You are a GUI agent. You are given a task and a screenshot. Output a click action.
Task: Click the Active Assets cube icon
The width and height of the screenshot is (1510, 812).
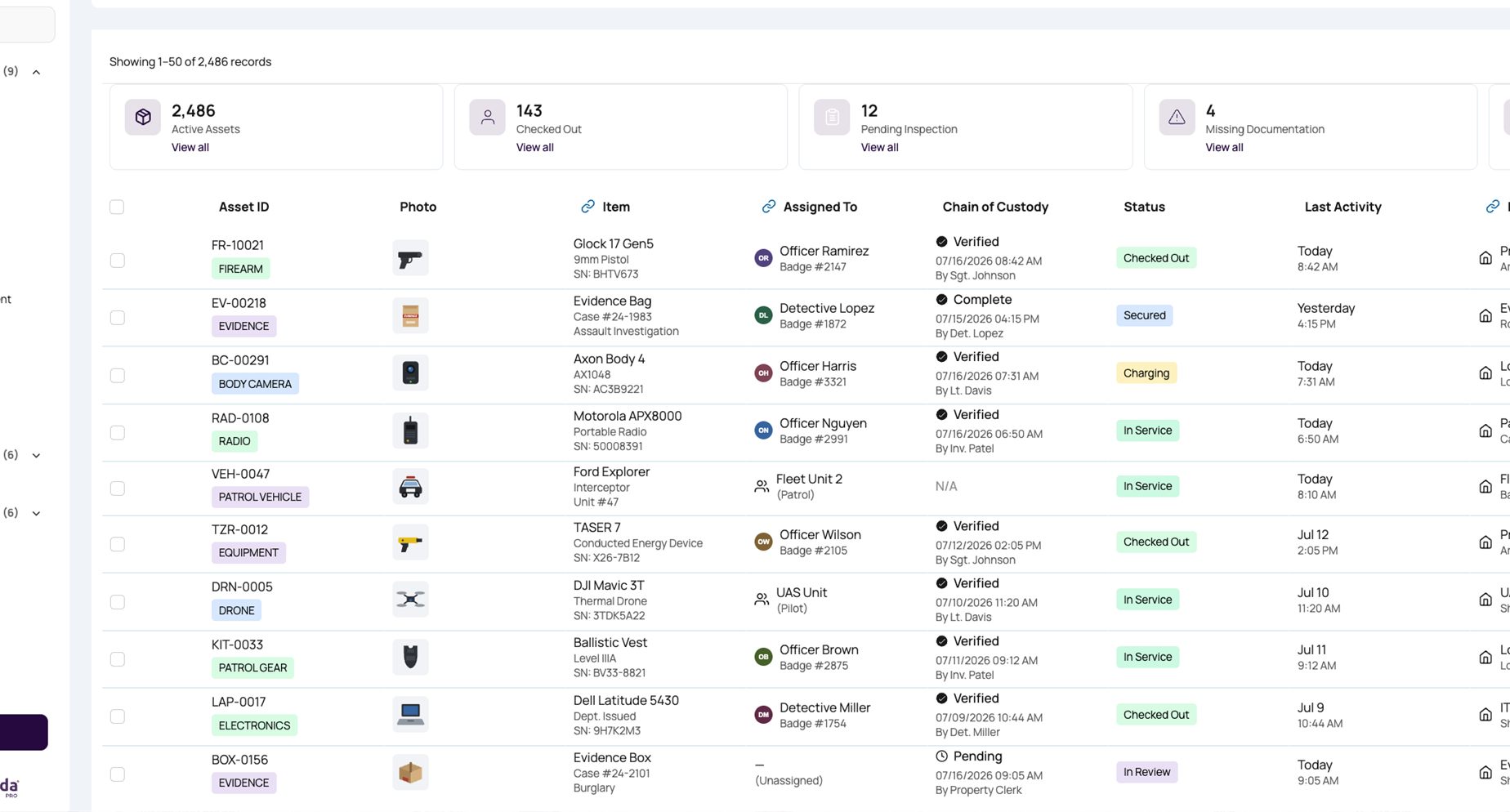coord(143,118)
